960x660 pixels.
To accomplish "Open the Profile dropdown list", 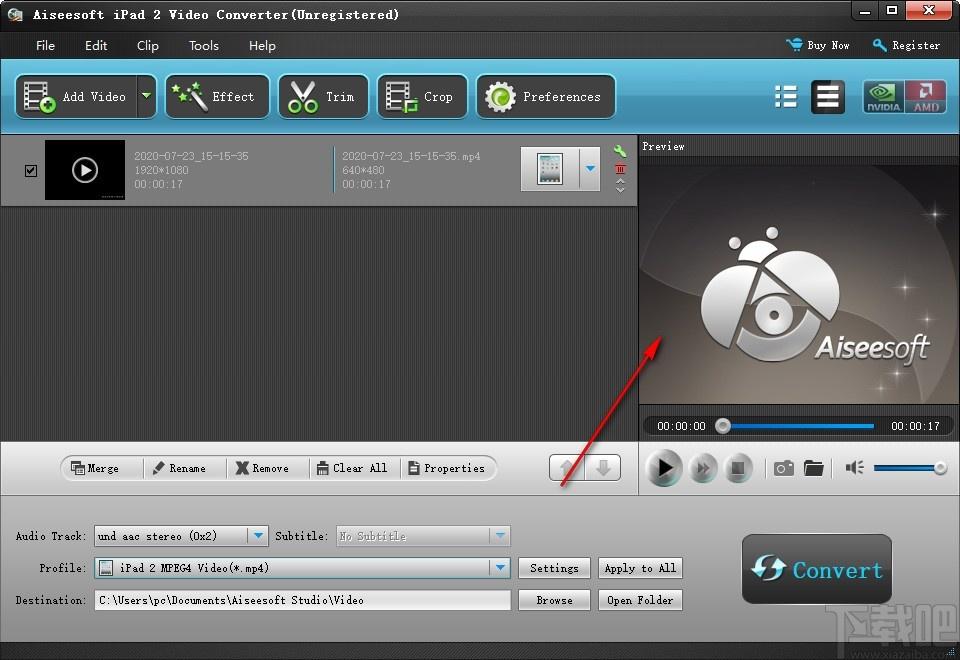I will pos(500,568).
